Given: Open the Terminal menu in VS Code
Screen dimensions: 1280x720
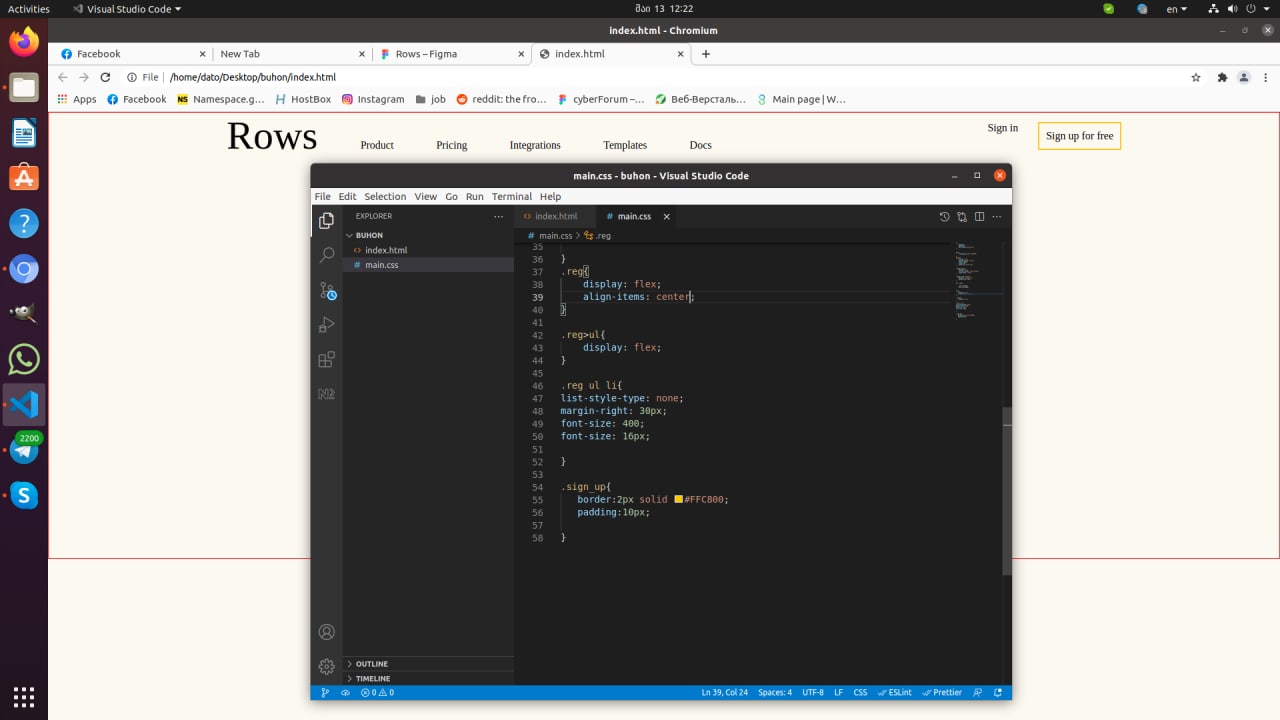Looking at the screenshot, I should 511,196.
